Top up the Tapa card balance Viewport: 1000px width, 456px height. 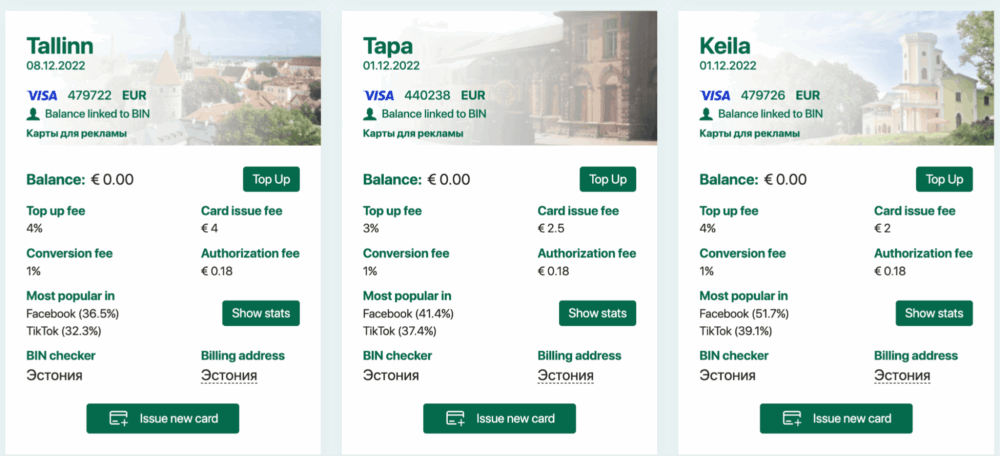pyautogui.click(x=608, y=179)
